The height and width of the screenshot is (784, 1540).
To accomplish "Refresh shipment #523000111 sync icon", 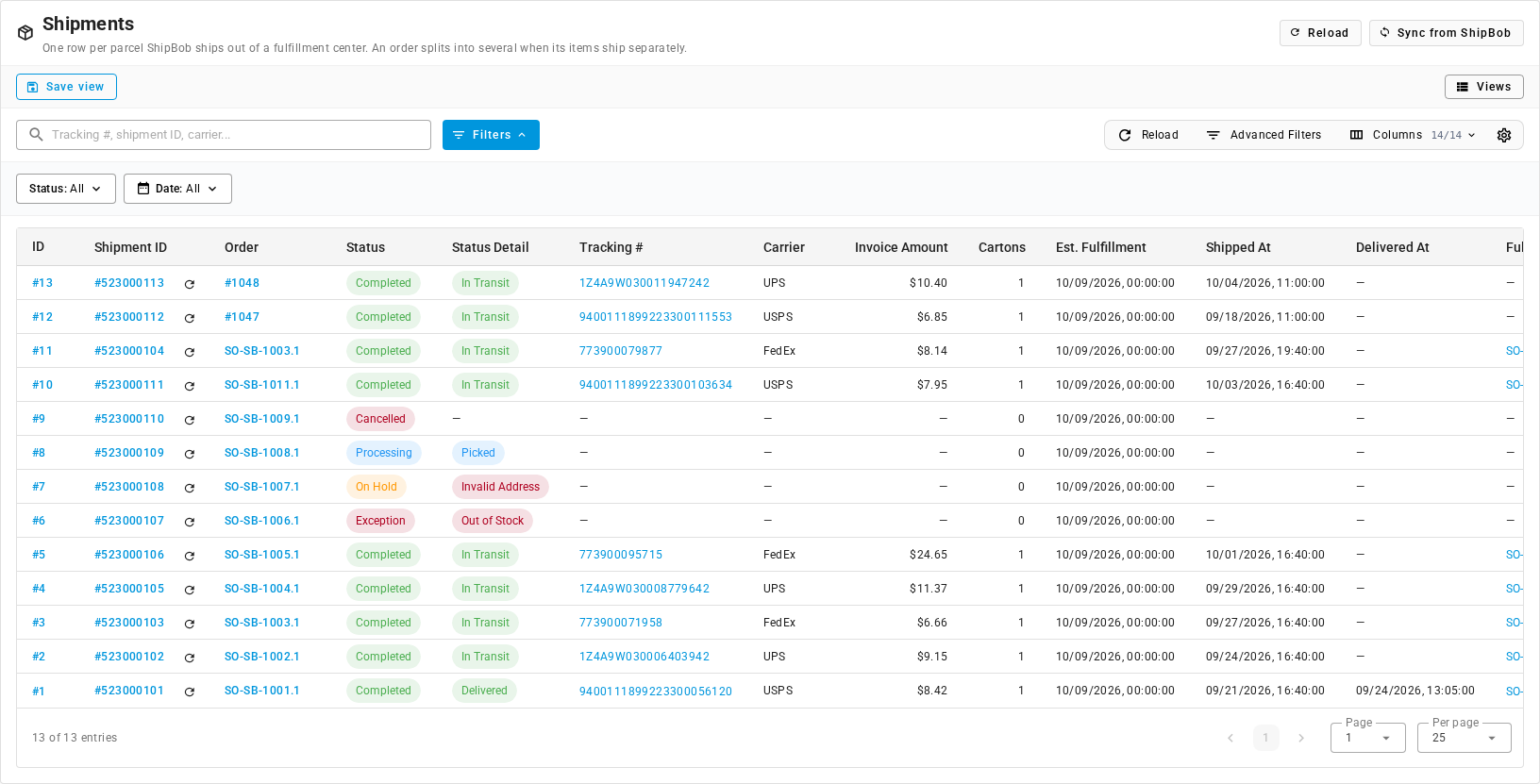I will 189,386.
